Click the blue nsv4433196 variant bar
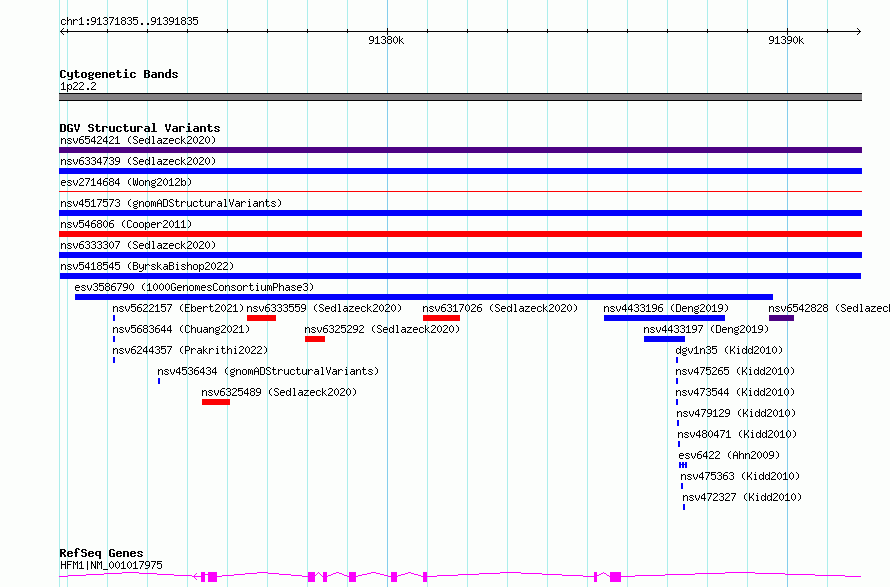 [x=665, y=318]
